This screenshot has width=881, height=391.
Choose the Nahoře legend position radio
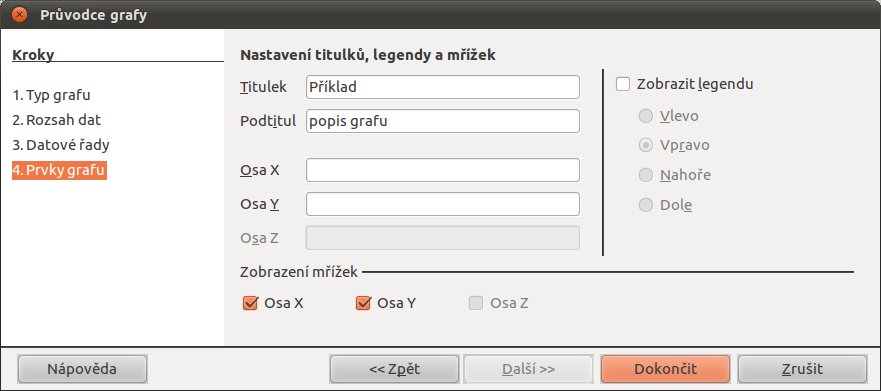click(646, 175)
